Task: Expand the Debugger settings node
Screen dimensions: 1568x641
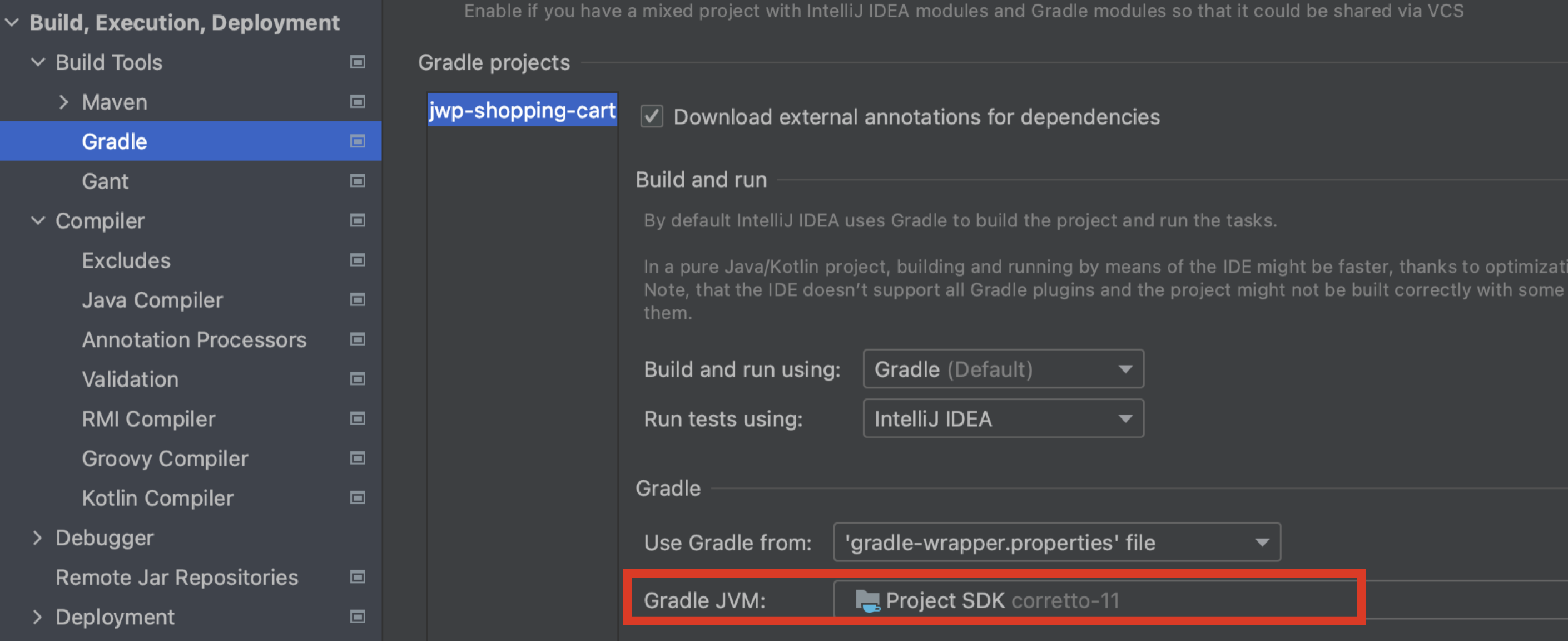Action: 38,538
